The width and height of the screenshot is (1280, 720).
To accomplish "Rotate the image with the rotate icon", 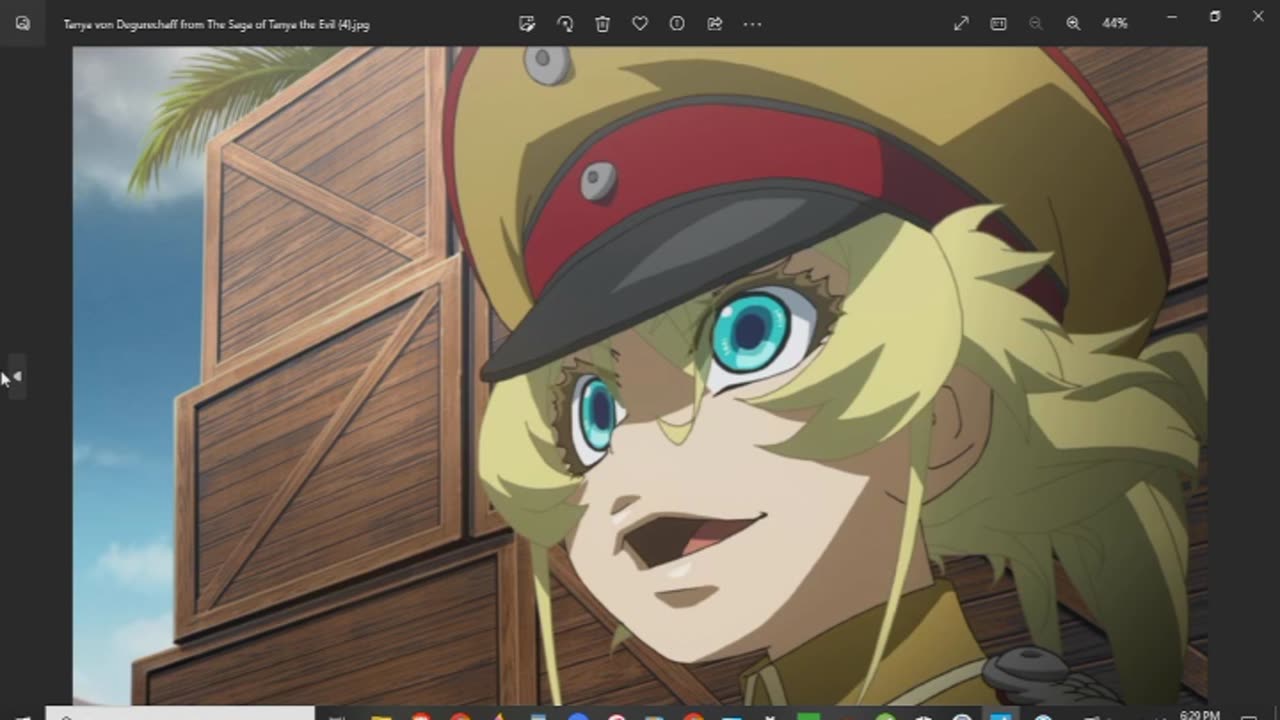I will (565, 23).
